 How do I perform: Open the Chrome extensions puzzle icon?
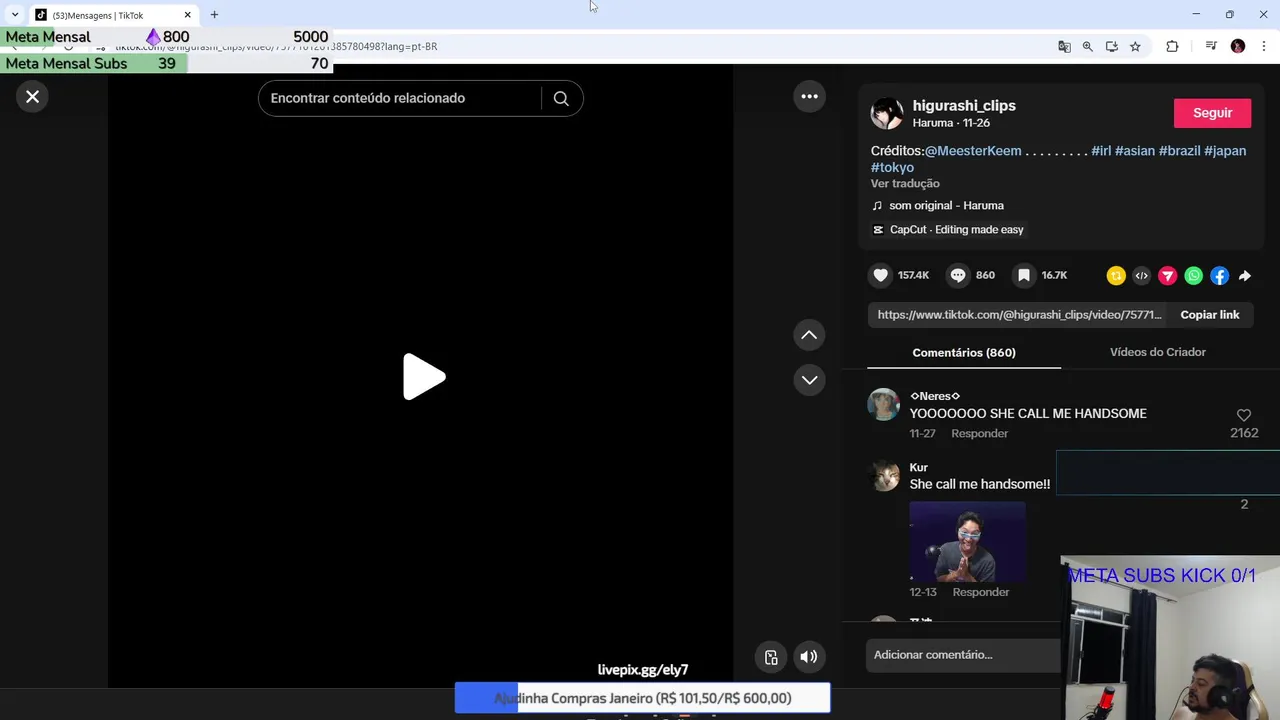pos(1172,46)
